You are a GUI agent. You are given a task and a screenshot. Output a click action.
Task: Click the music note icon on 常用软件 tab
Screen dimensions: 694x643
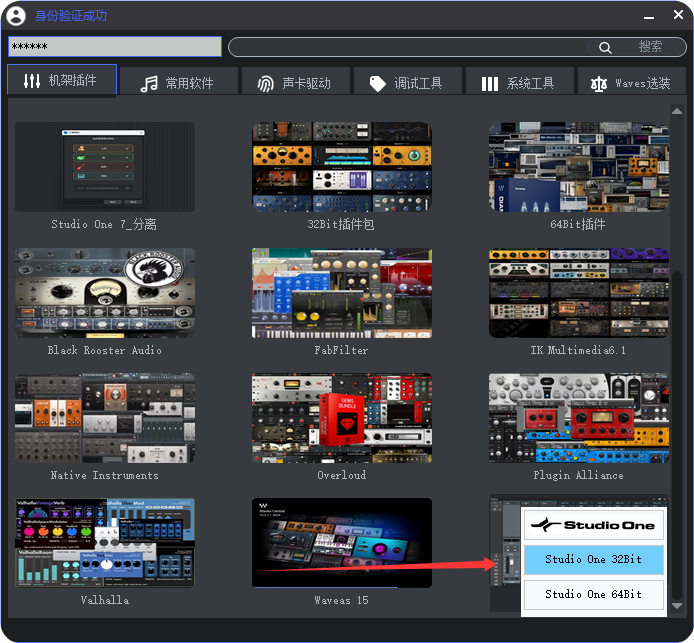tap(149, 83)
